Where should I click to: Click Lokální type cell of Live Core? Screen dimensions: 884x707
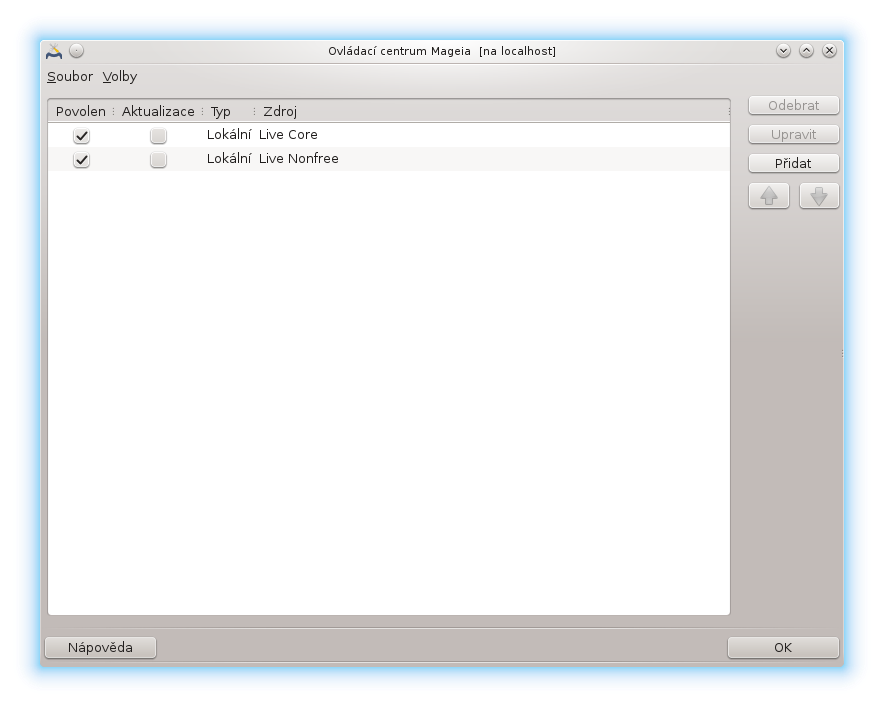click(x=229, y=135)
